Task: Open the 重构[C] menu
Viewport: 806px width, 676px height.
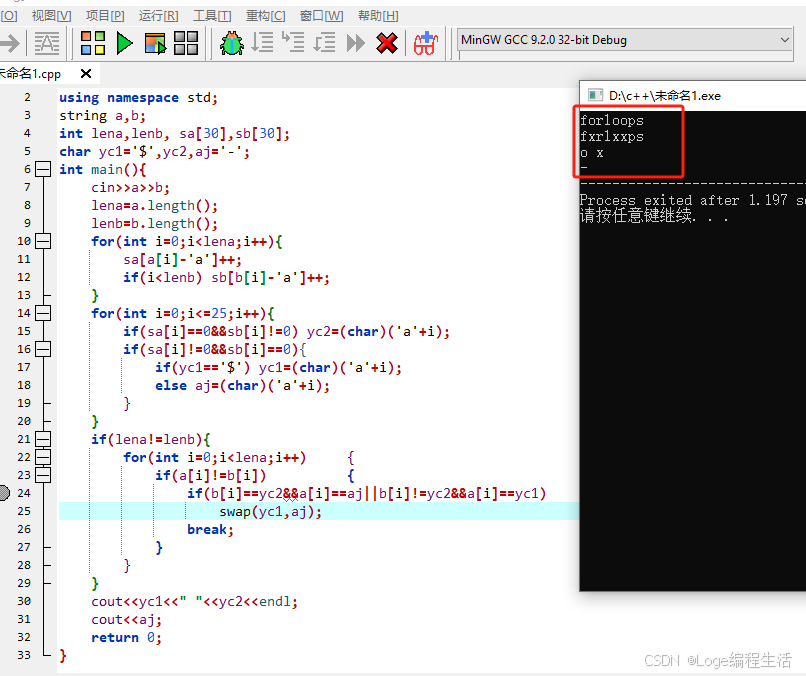Action: (266, 16)
